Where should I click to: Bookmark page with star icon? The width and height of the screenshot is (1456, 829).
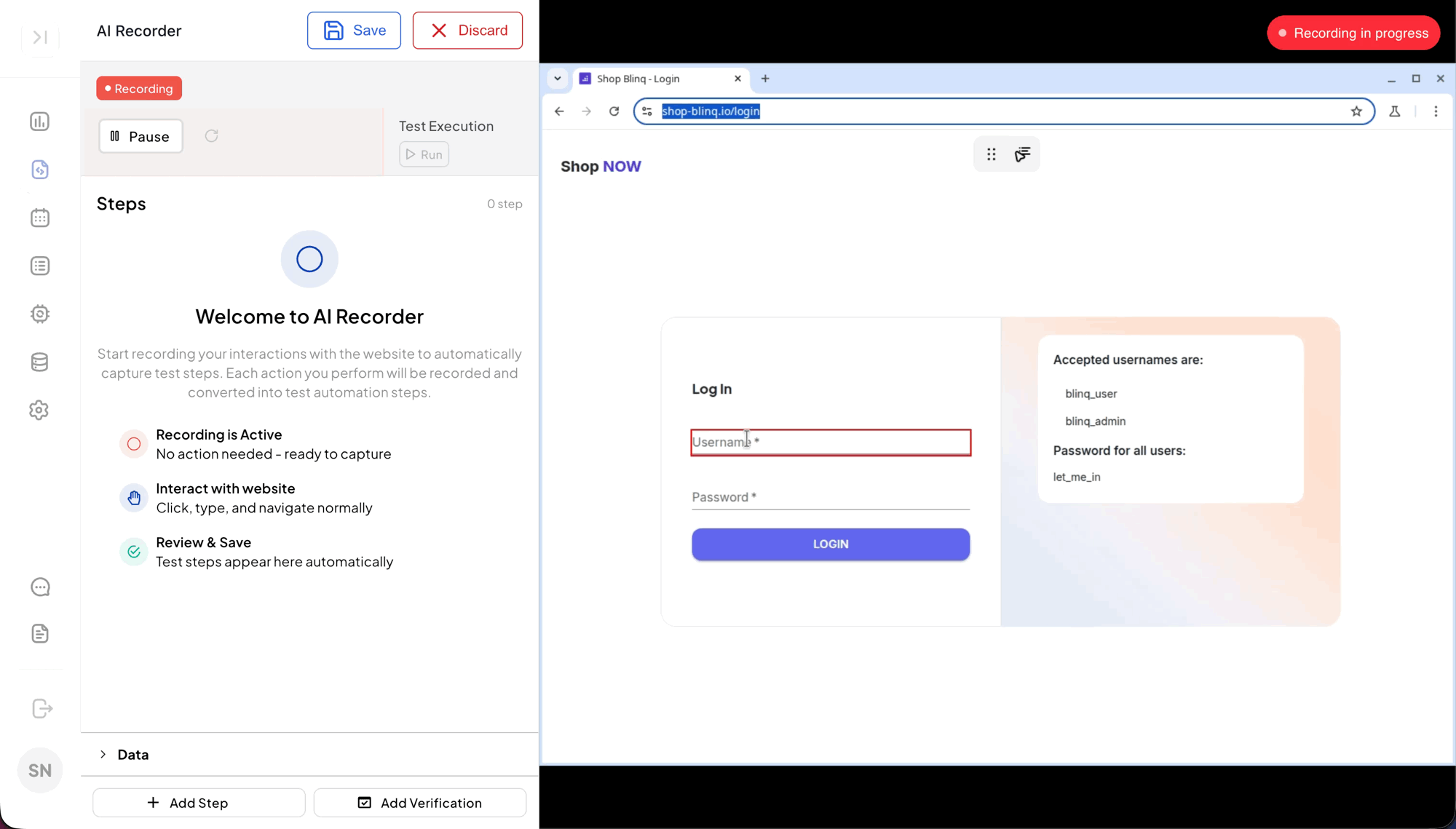pos(1356,111)
